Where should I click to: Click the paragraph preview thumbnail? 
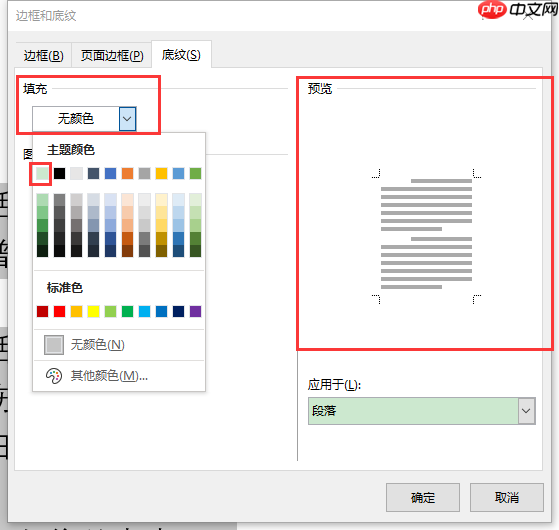[x=426, y=236]
